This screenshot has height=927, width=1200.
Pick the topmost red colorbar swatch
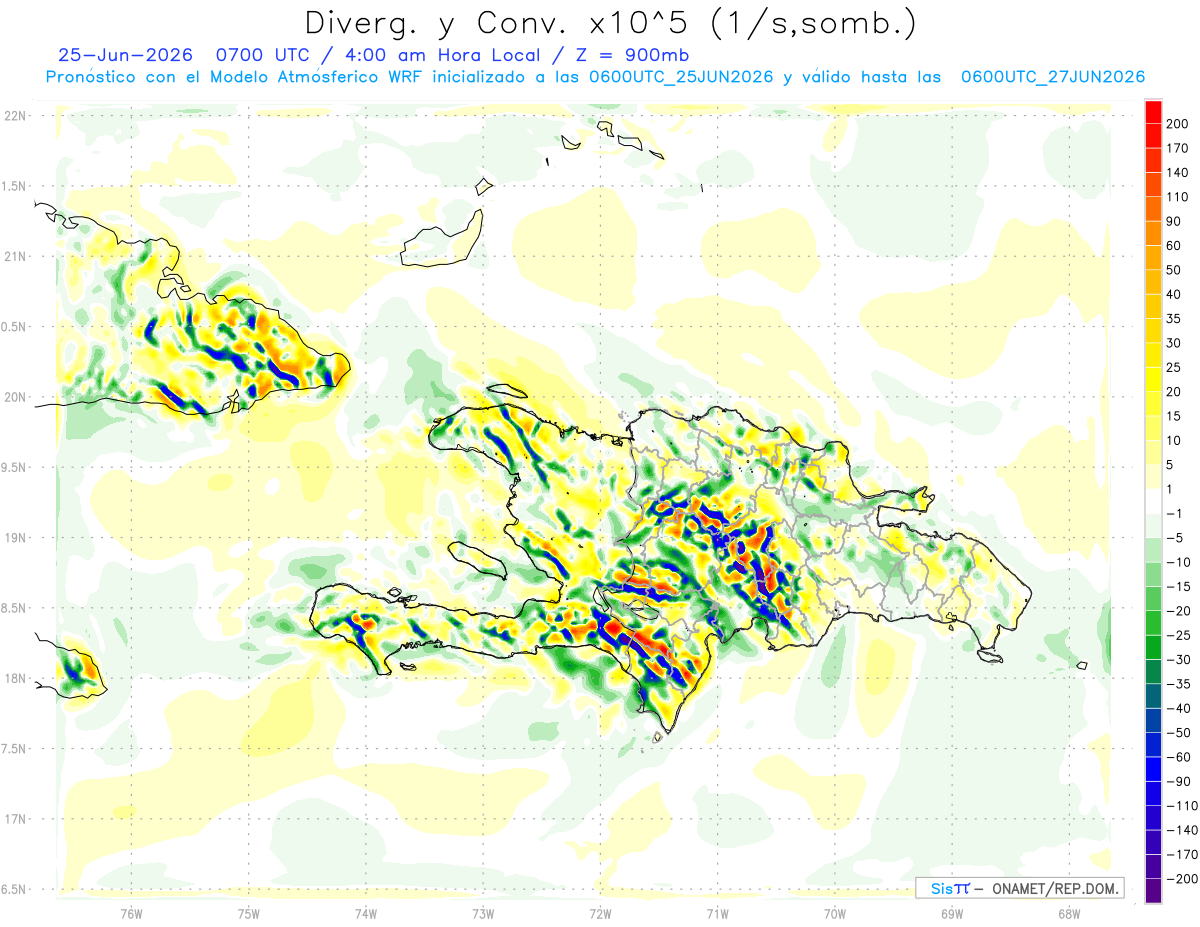[1153, 112]
